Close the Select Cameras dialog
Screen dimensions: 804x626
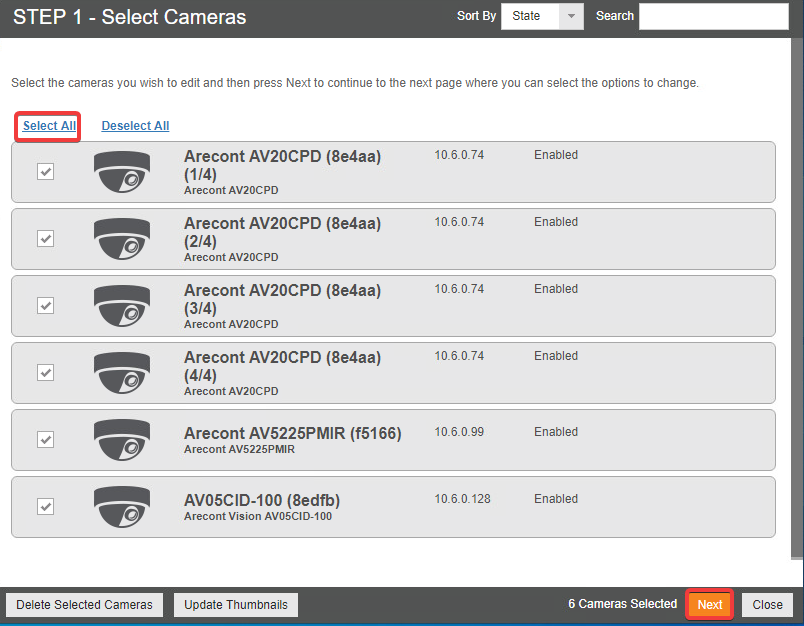coord(768,605)
